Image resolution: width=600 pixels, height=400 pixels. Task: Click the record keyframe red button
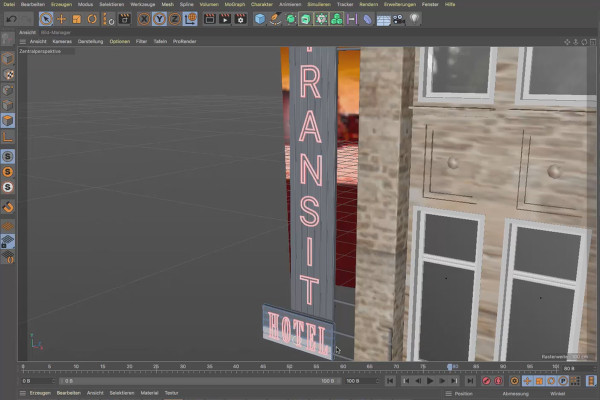(486, 380)
